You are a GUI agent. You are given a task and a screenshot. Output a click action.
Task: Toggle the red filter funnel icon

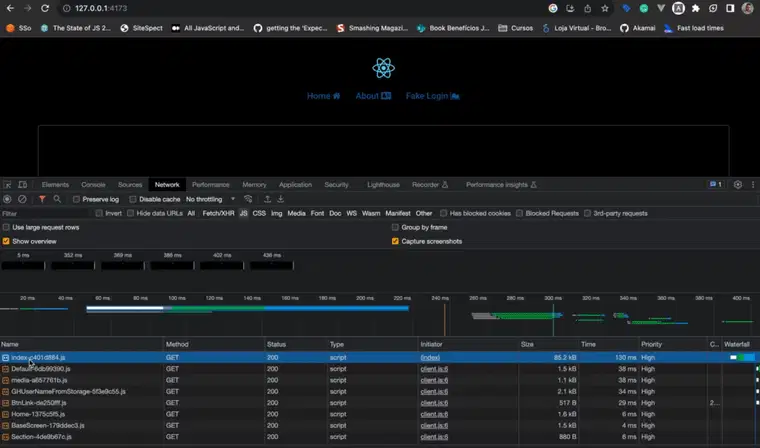point(42,199)
